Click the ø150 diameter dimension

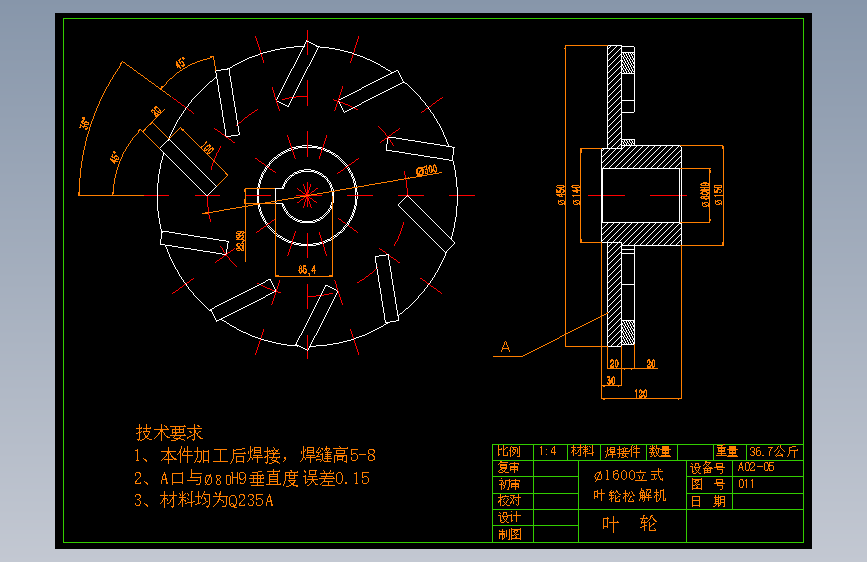tap(718, 195)
